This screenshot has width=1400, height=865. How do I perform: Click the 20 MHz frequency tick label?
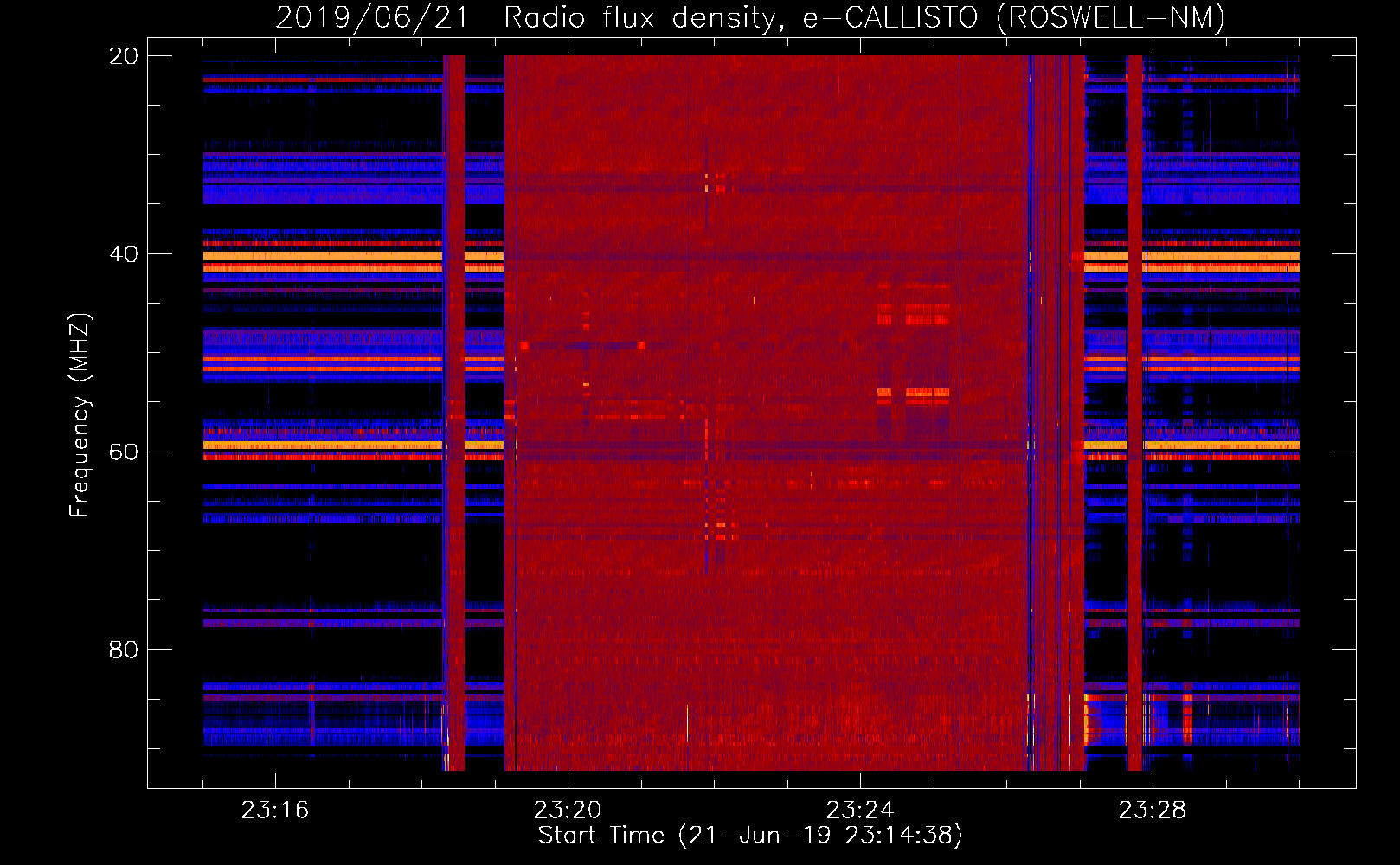pyautogui.click(x=123, y=56)
